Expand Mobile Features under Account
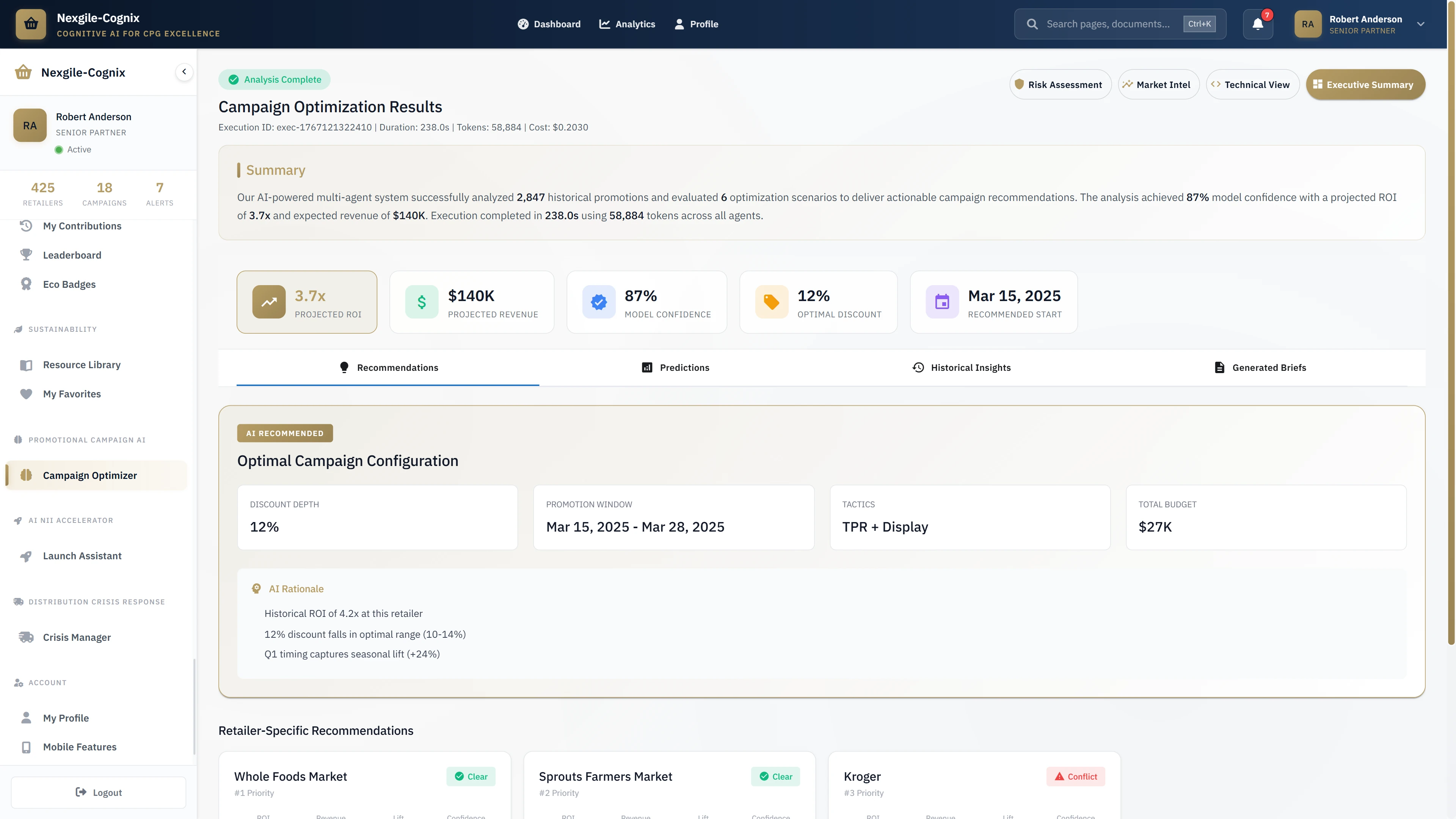 click(x=79, y=747)
